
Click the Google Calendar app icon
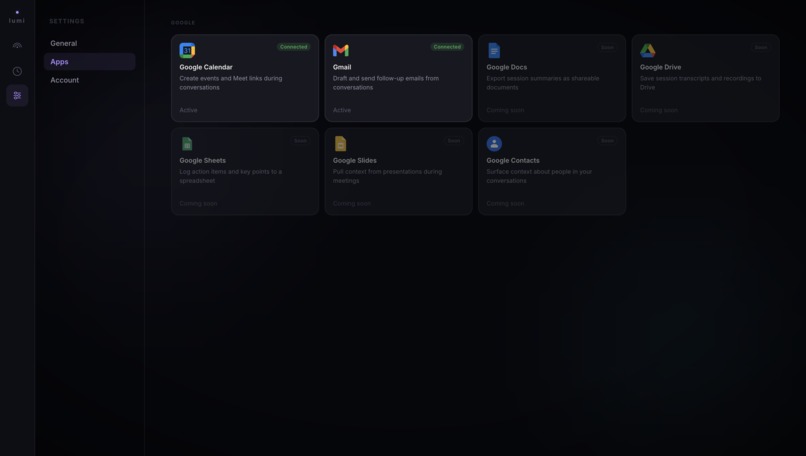pyautogui.click(x=187, y=50)
